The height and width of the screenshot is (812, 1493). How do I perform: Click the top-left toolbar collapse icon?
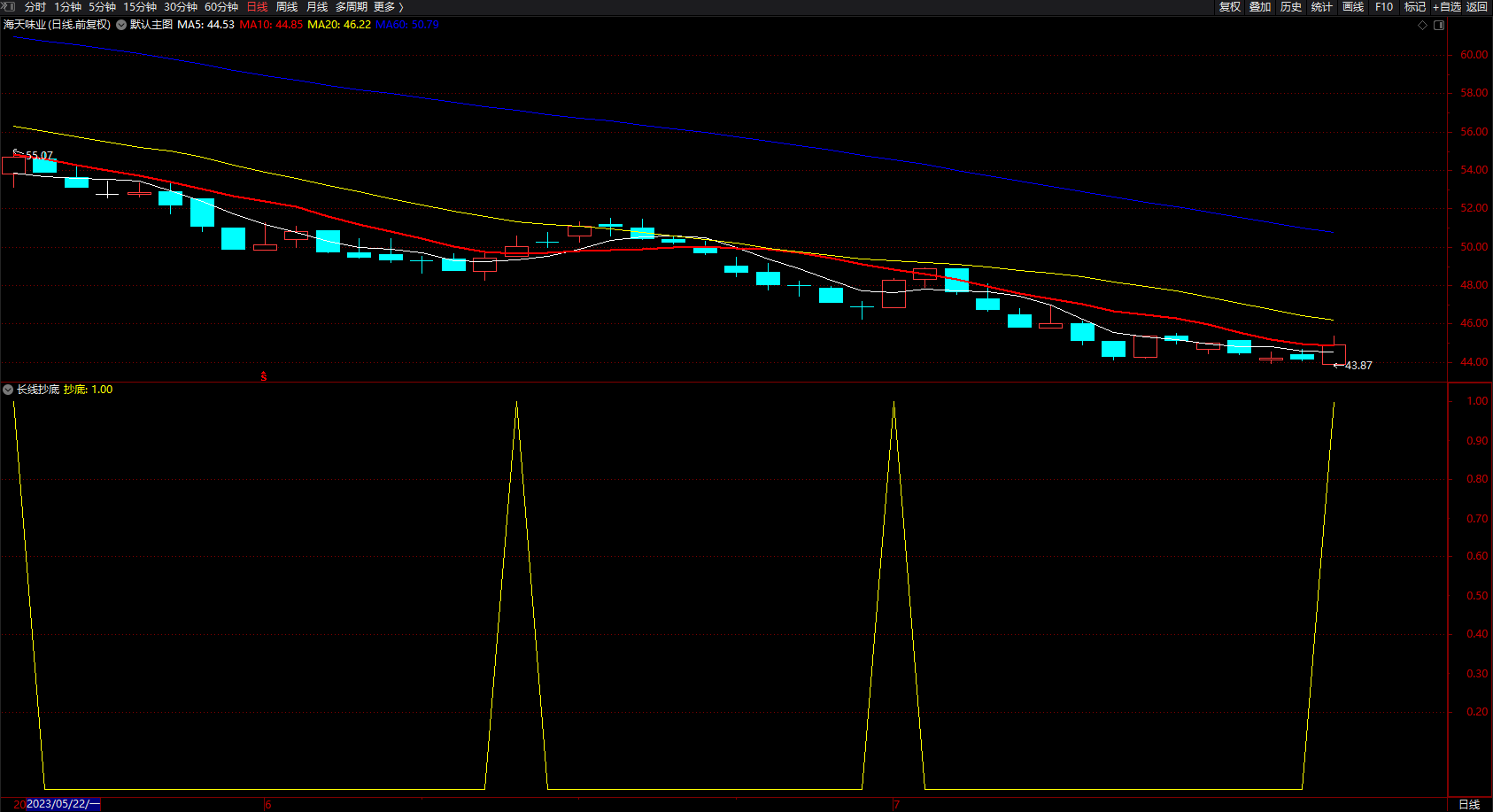[9, 7]
